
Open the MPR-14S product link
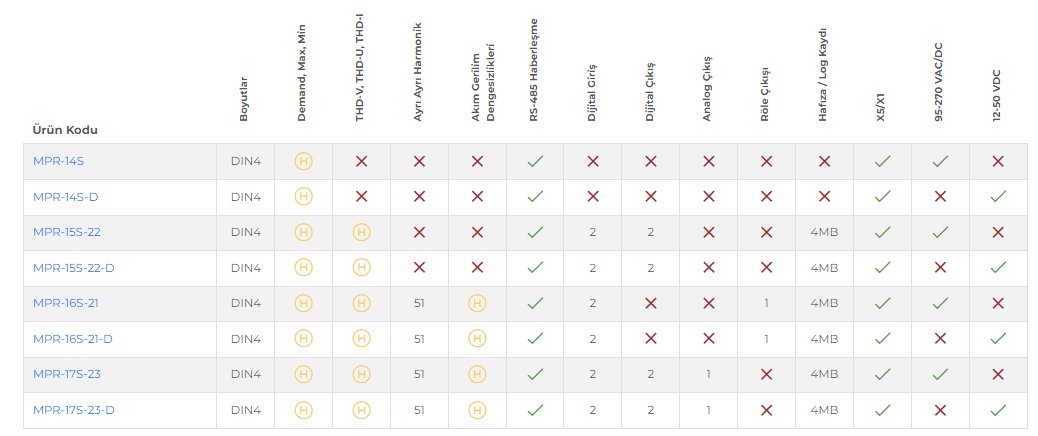58,161
